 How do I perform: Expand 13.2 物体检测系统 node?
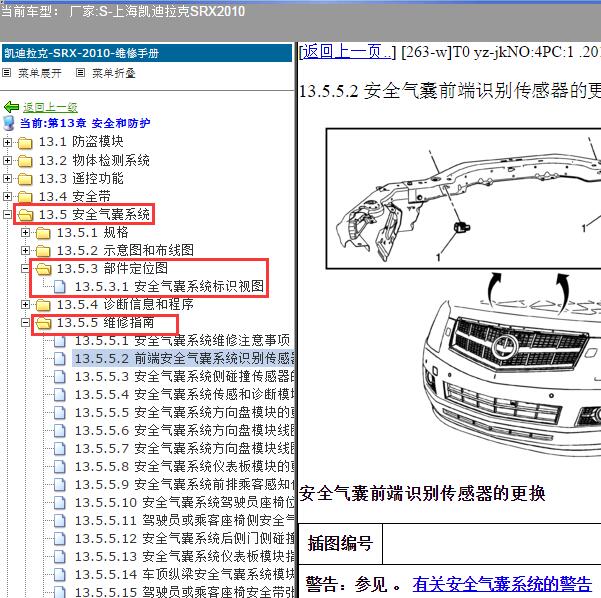7,160
